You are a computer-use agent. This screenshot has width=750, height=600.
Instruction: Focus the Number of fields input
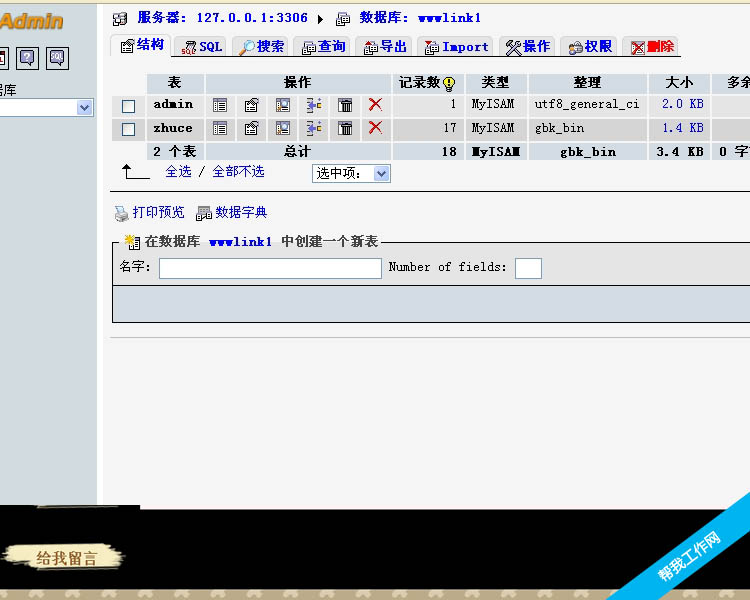click(528, 268)
